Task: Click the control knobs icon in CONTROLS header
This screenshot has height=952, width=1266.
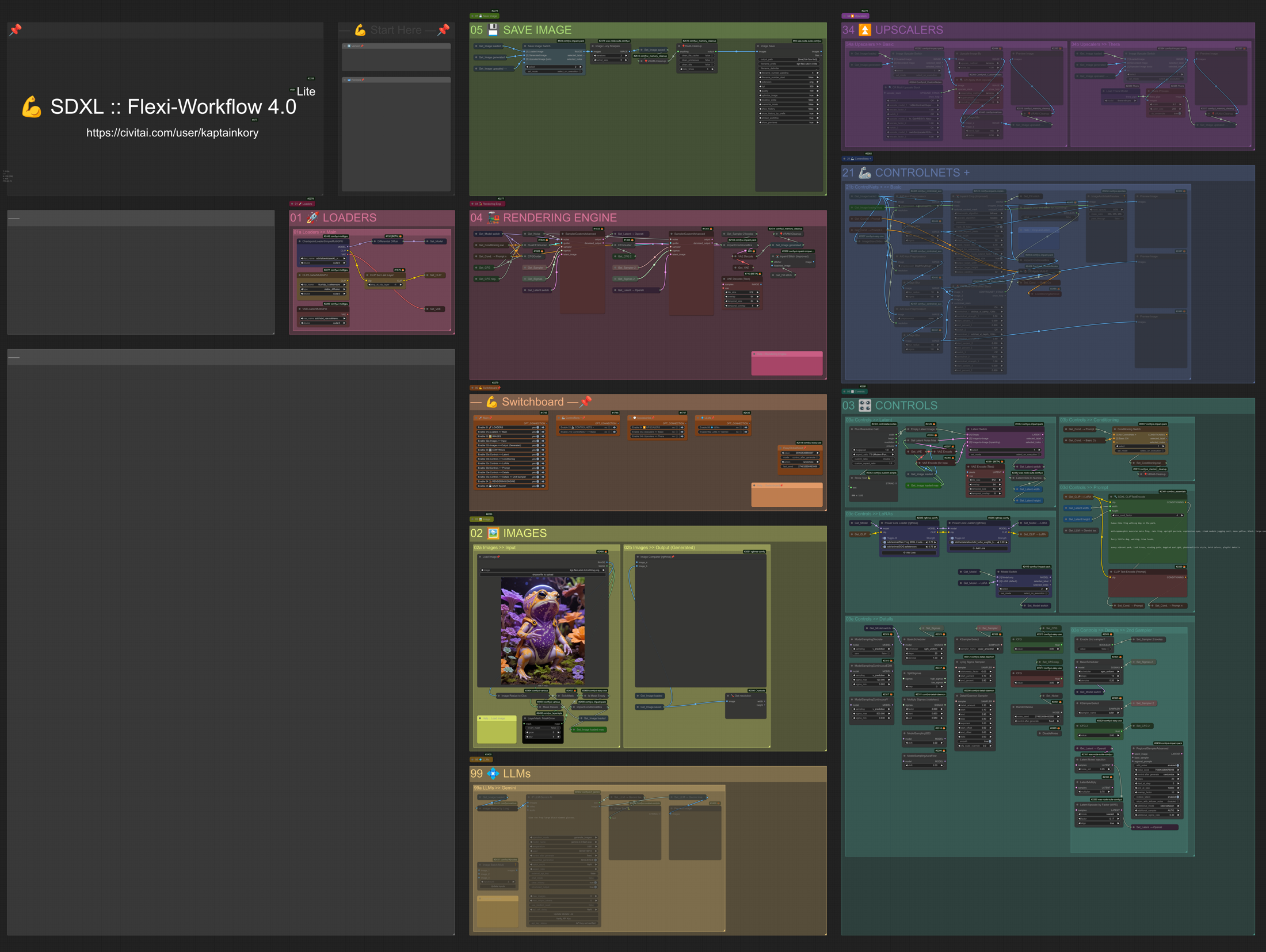Action: pyautogui.click(x=865, y=406)
